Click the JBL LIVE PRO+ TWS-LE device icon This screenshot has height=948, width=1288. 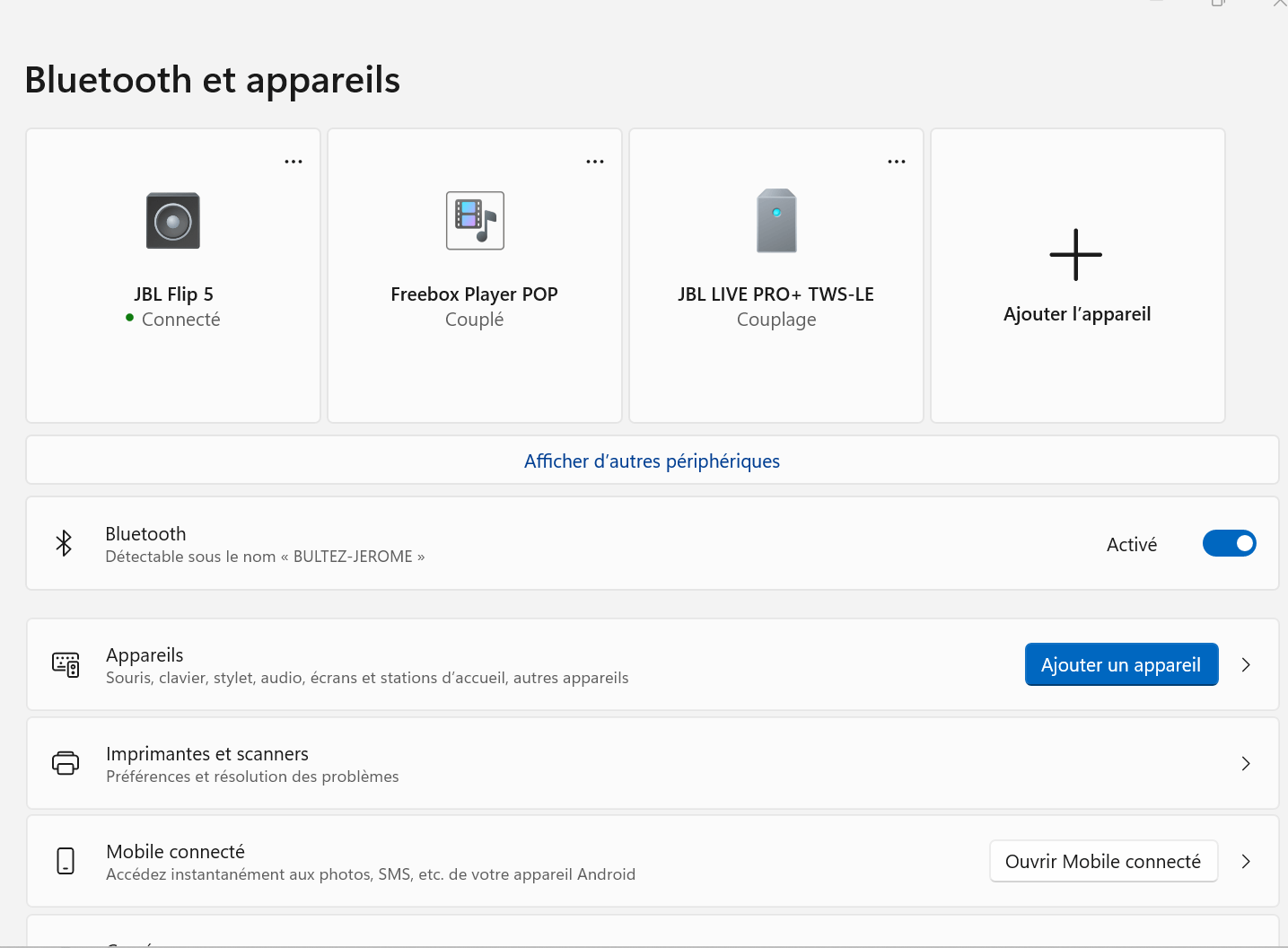(x=776, y=221)
